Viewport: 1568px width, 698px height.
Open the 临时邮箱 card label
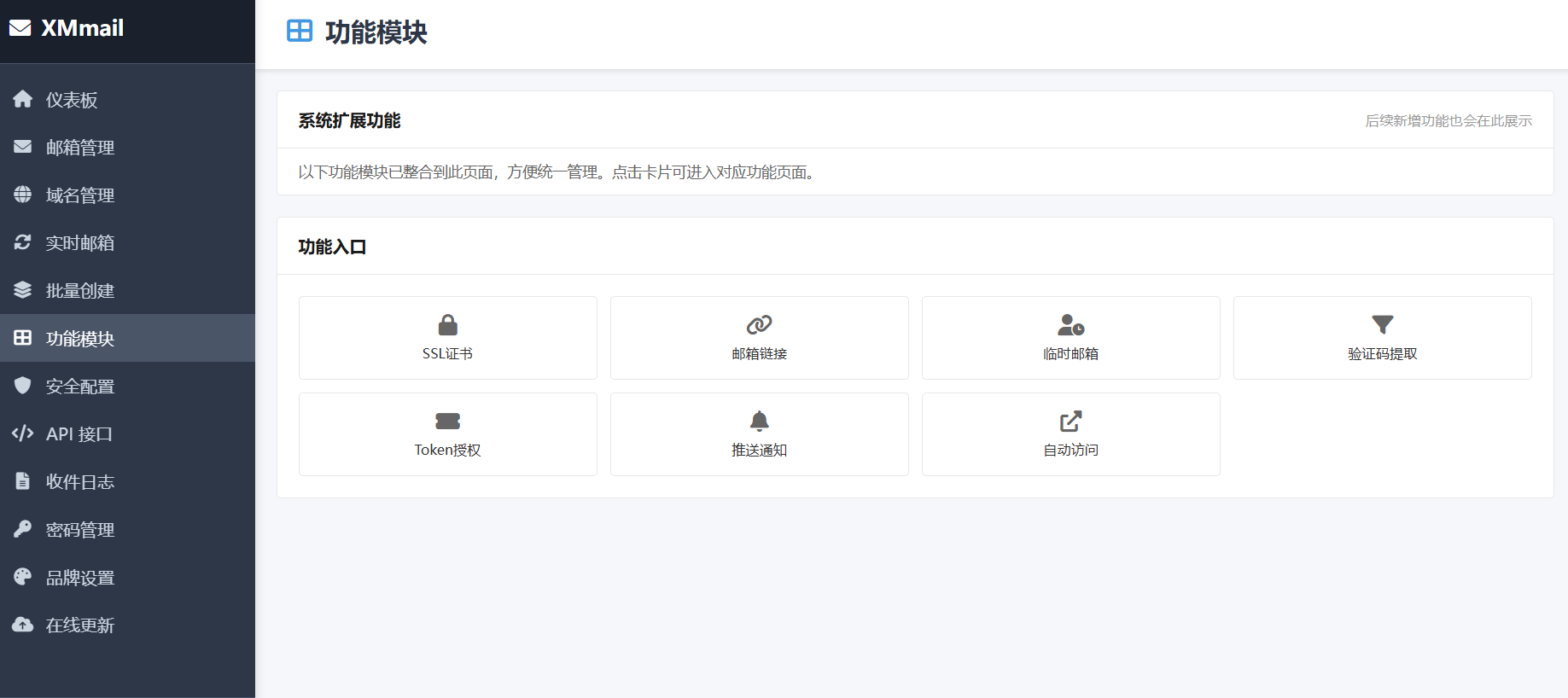pos(1071,353)
